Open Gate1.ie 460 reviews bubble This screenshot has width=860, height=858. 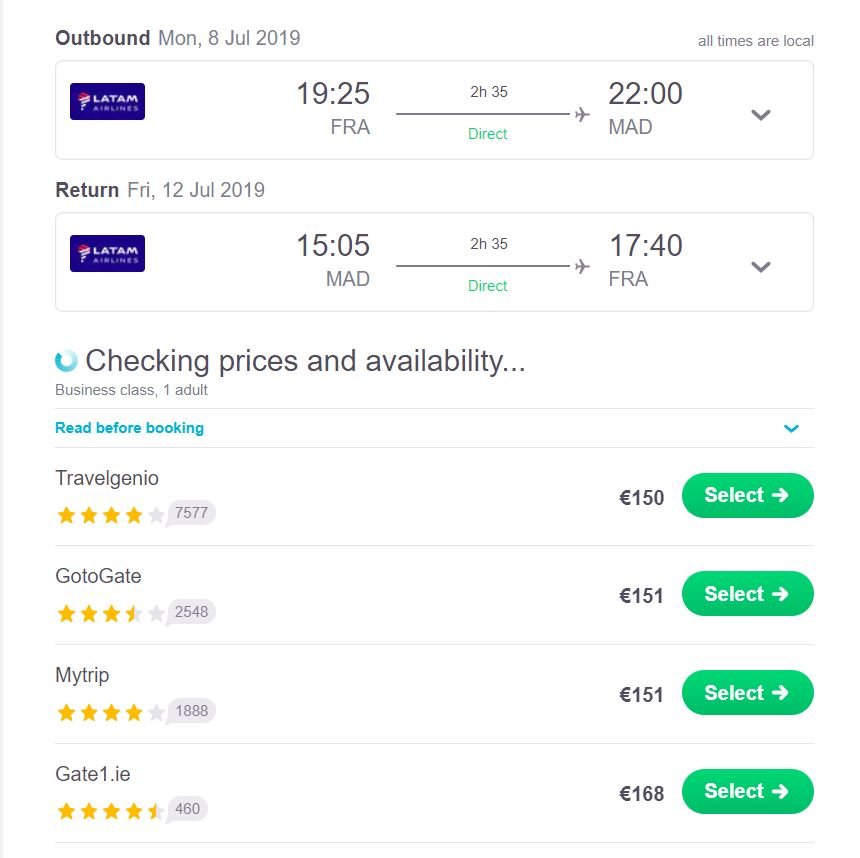coord(187,809)
